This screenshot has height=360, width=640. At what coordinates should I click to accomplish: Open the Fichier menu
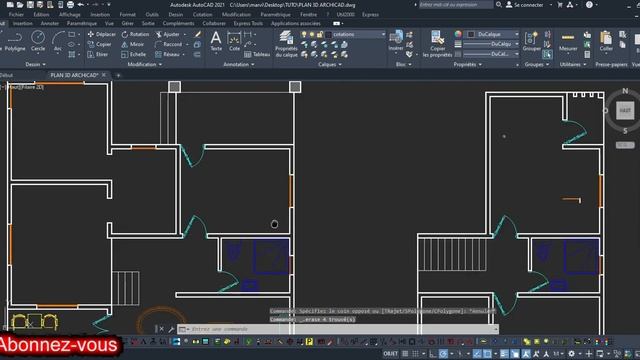(16, 14)
